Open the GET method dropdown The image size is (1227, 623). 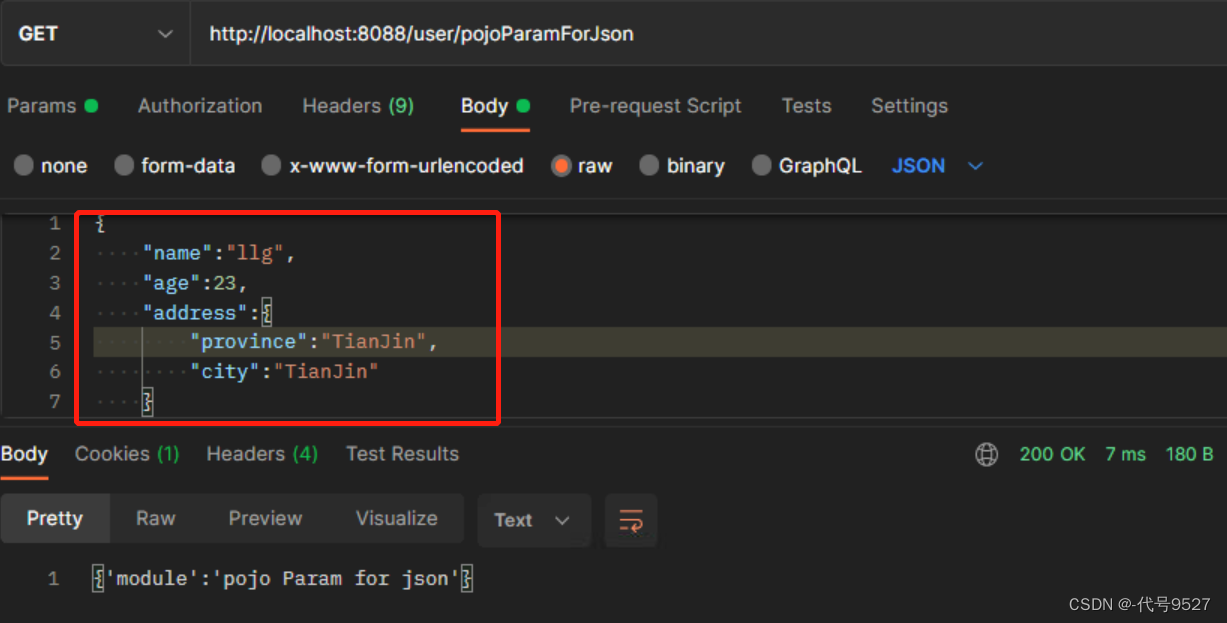95,34
